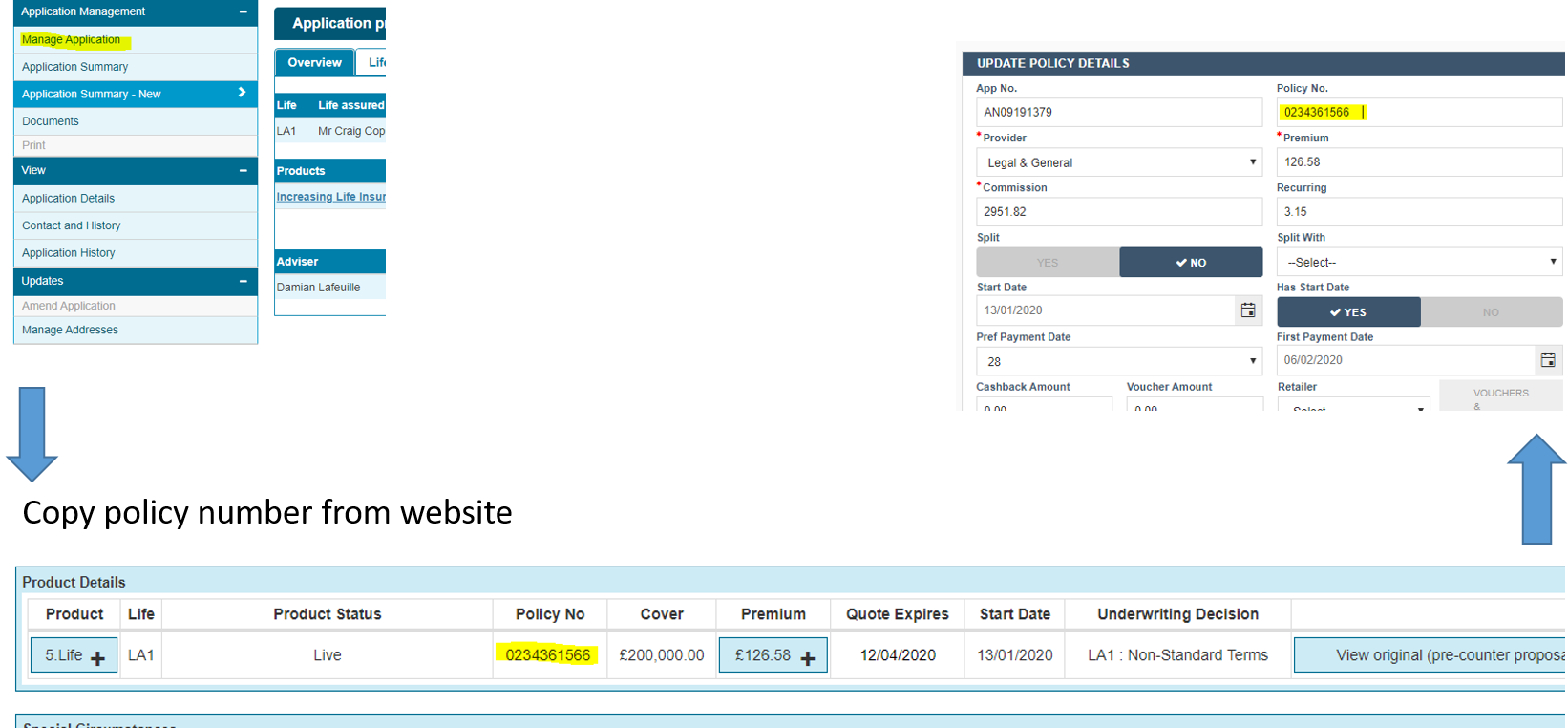Open Application History in the sidebar
This screenshot has height=728, width=1568.
(x=69, y=253)
